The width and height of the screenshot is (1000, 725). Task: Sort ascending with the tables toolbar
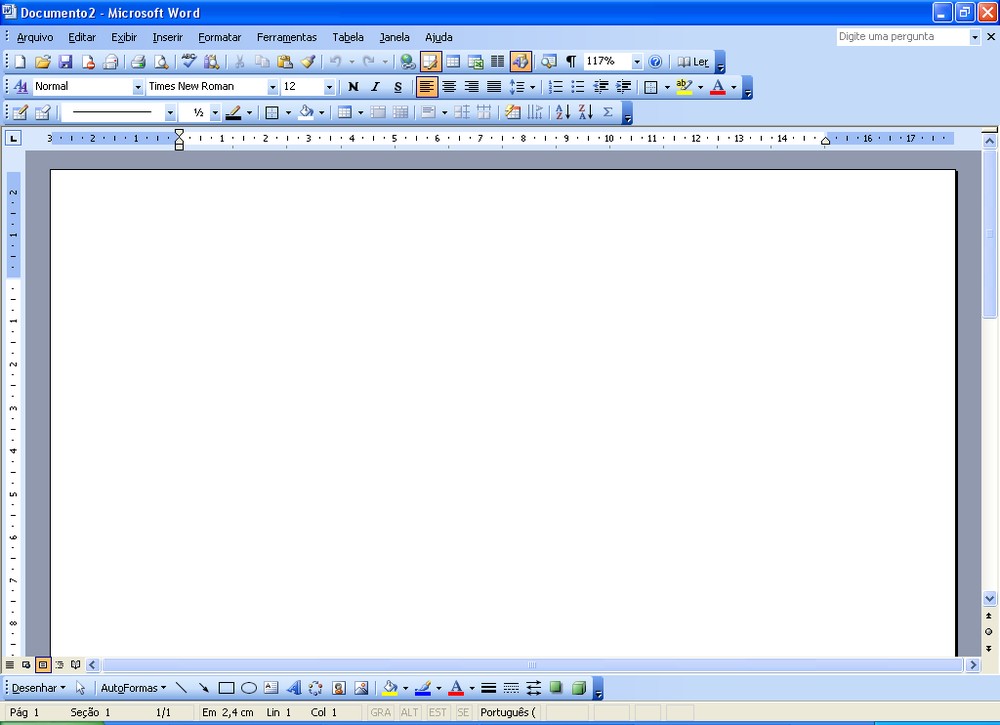pyautogui.click(x=562, y=111)
